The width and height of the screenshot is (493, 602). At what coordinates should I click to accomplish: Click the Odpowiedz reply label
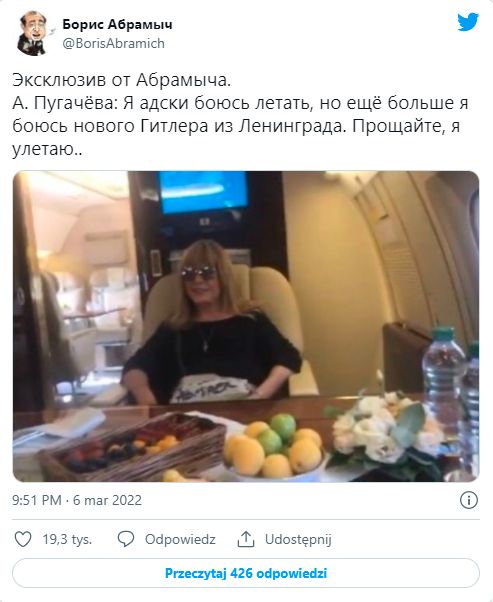point(180,539)
